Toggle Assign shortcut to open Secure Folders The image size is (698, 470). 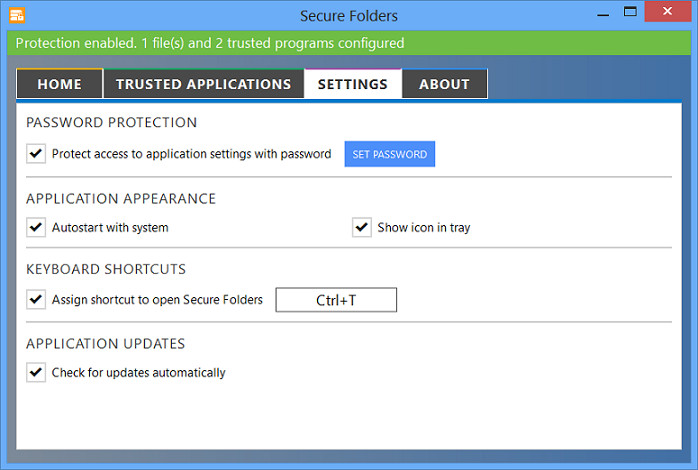[36, 299]
